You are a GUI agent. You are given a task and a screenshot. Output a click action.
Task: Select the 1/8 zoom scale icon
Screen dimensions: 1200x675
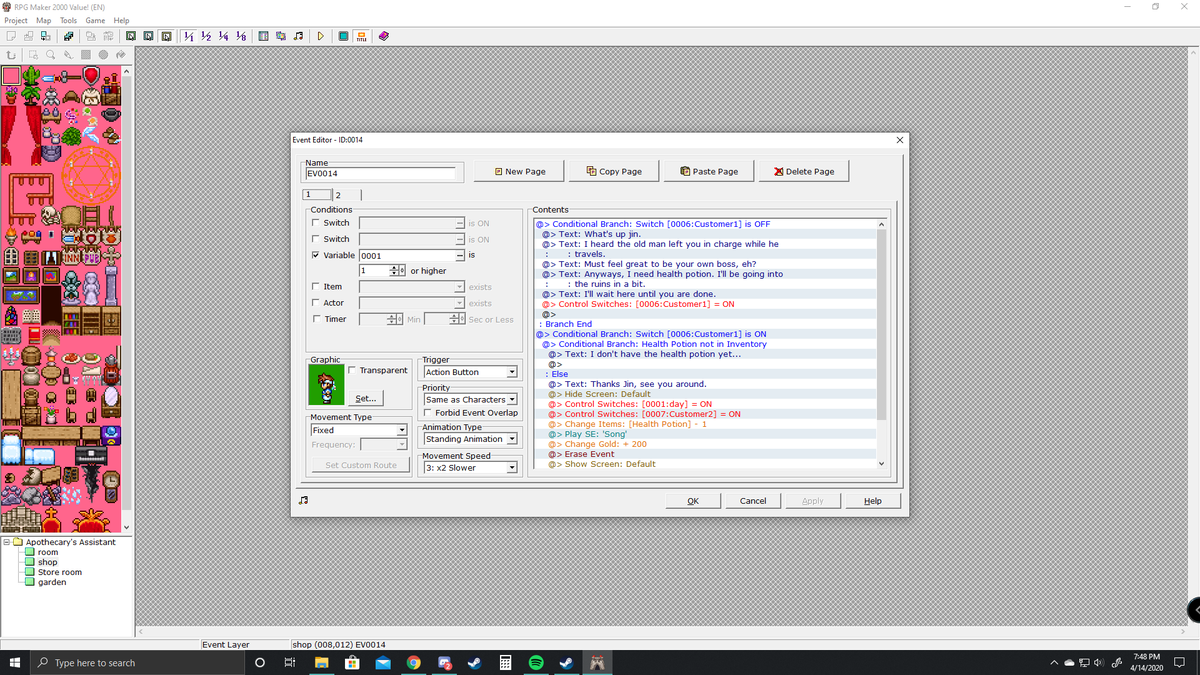tap(240, 37)
